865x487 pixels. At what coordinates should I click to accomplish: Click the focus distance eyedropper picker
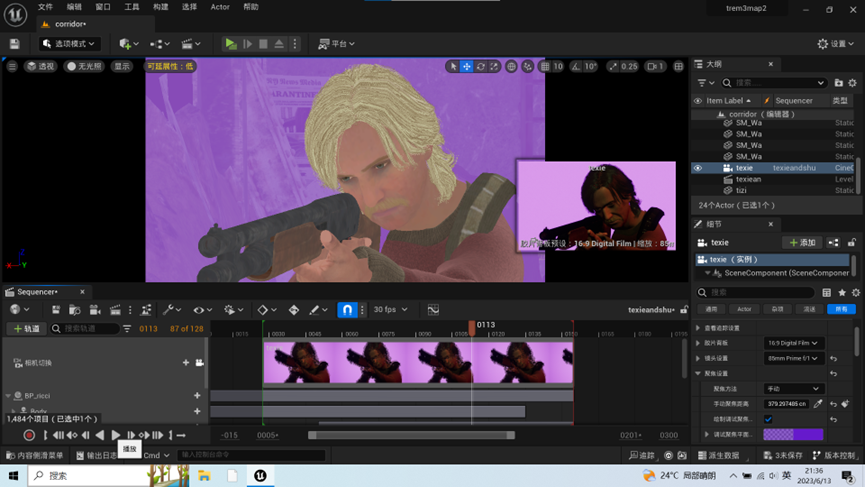[818, 404]
